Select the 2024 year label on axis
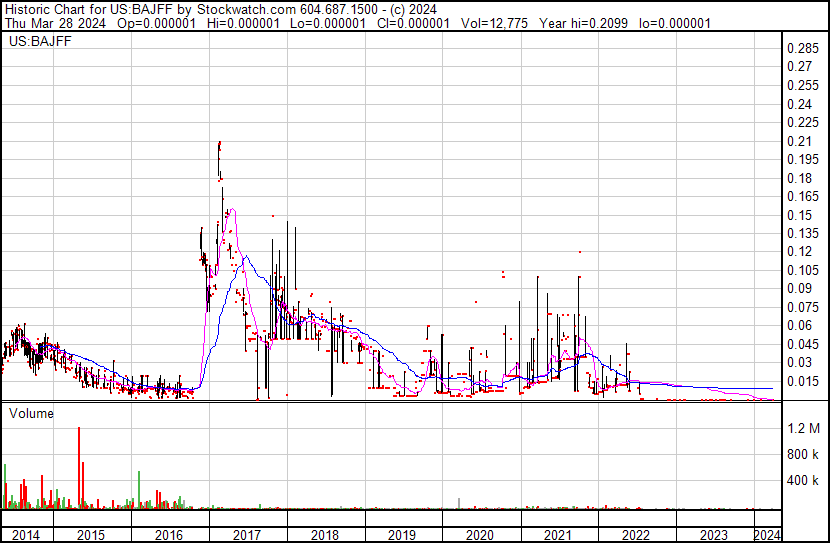The width and height of the screenshot is (830, 543). point(767,535)
